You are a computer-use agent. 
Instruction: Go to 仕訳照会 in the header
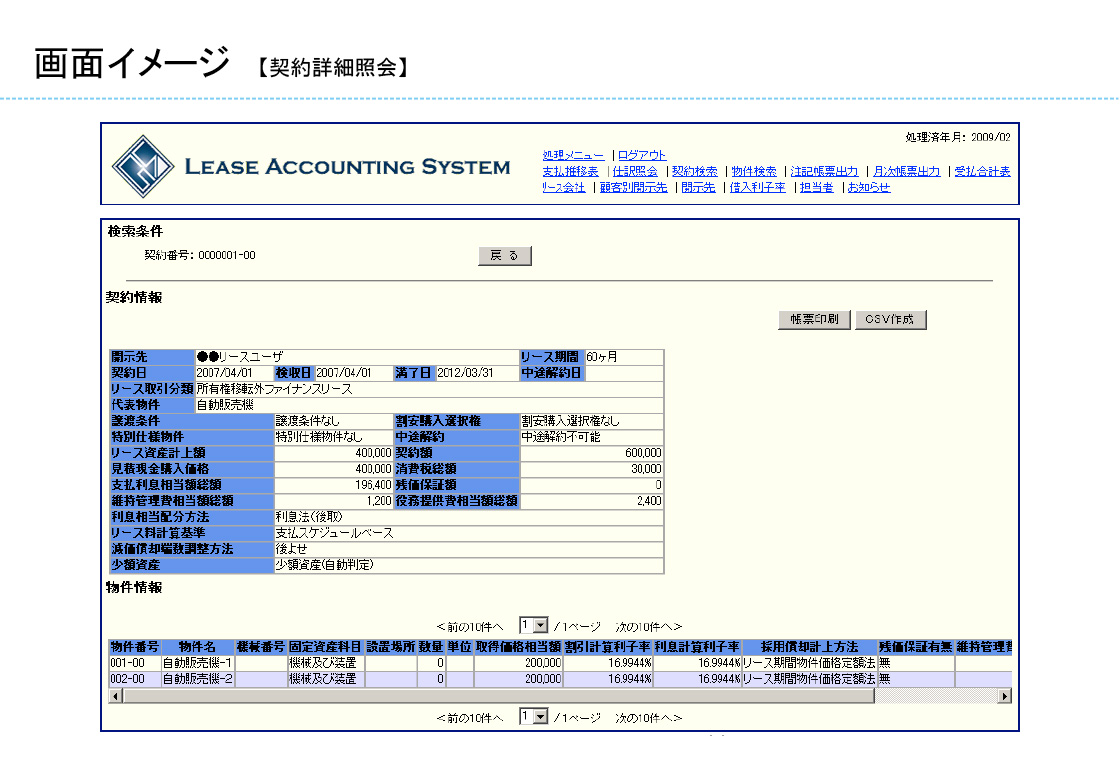pos(635,171)
